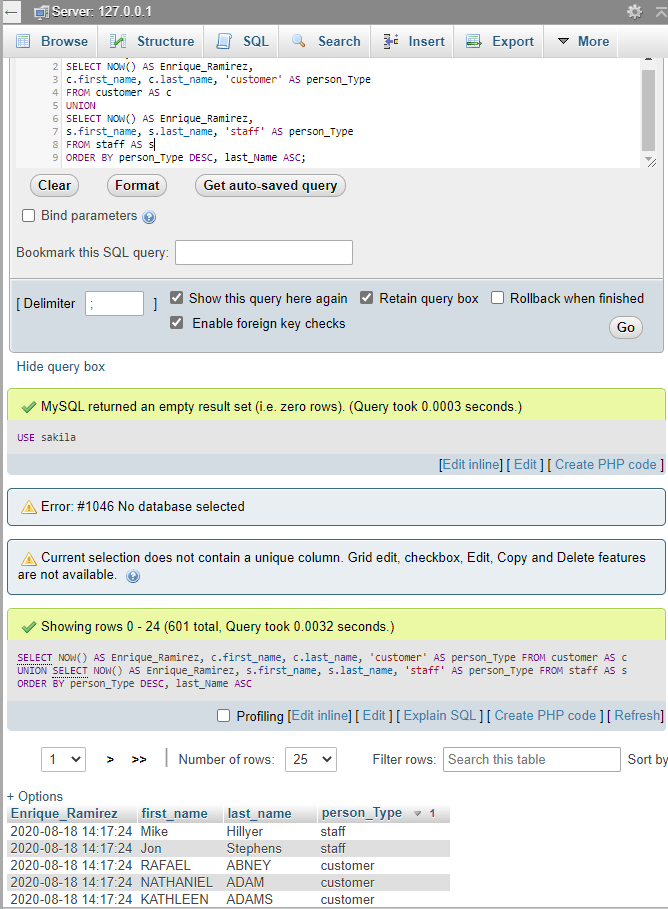Image resolution: width=668 pixels, height=909 pixels.
Task: Click the SQL tab icon
Action: [x=224, y=41]
